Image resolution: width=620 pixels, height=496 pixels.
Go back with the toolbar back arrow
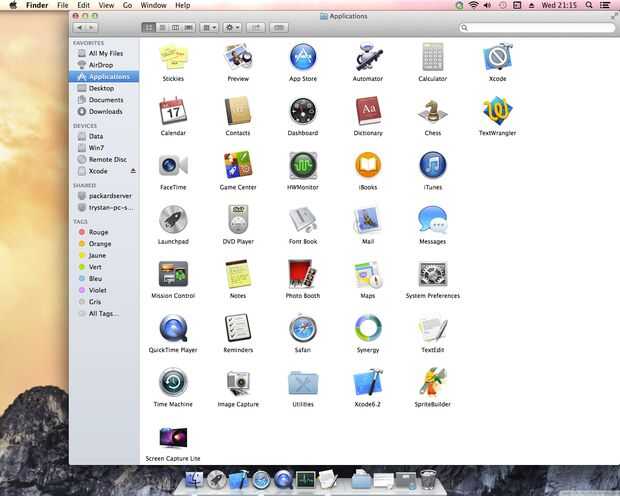click(79, 27)
